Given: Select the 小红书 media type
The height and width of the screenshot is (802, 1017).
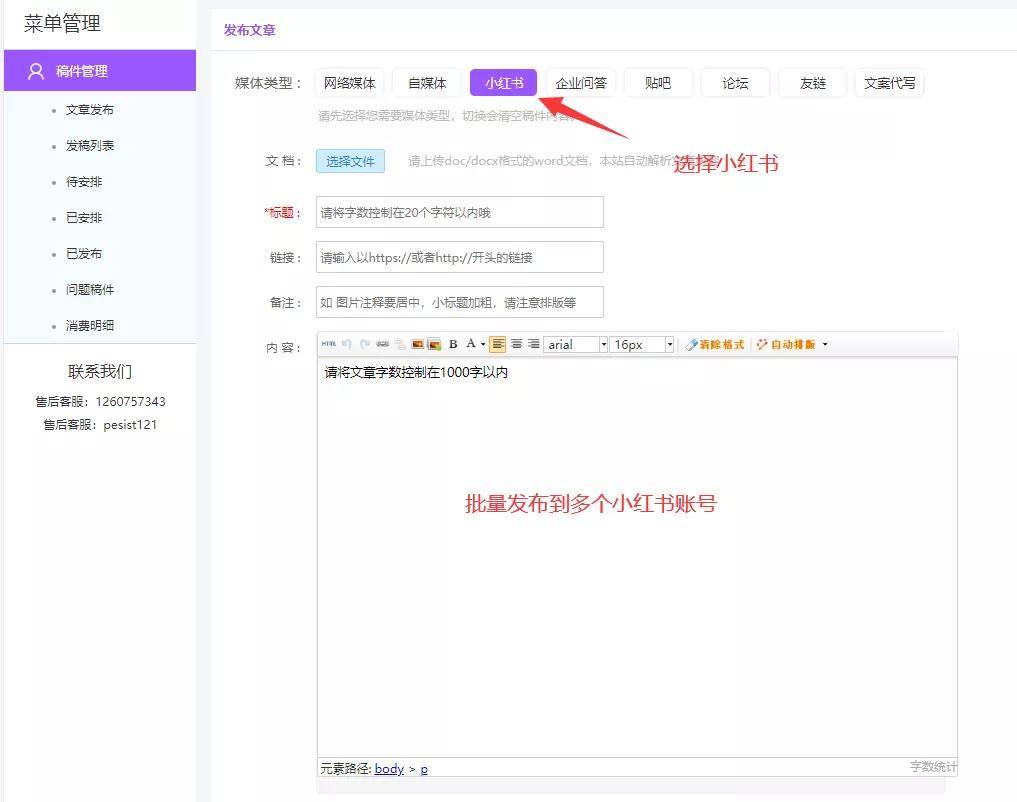Looking at the screenshot, I should click(503, 83).
